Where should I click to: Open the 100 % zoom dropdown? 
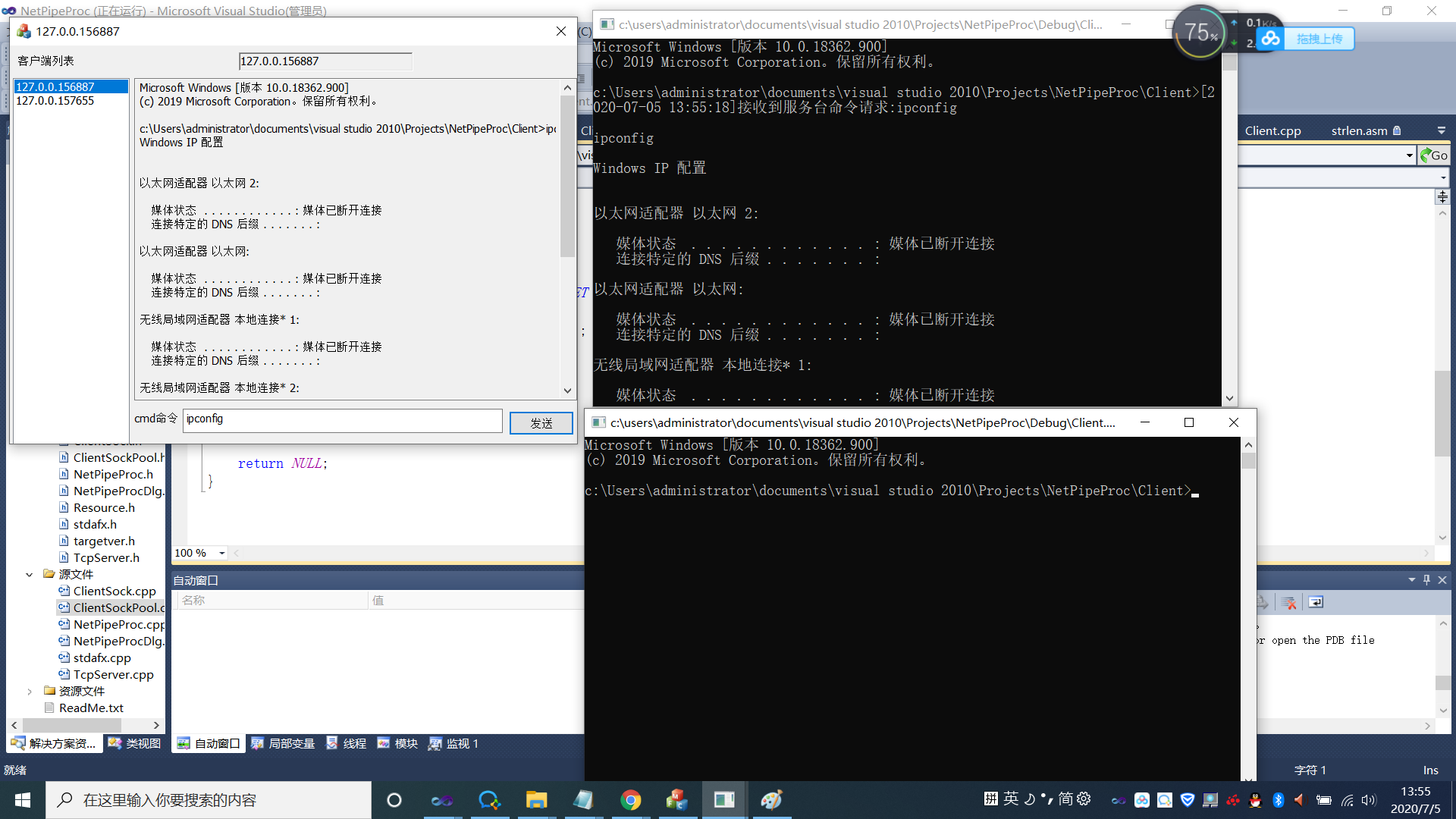[x=222, y=554]
